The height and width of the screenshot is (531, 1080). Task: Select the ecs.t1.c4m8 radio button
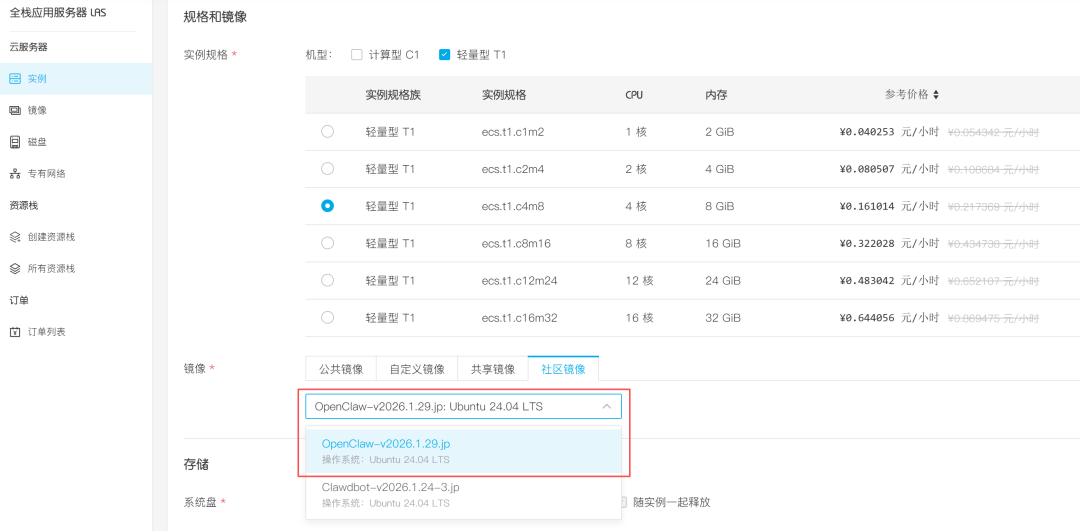(x=328, y=206)
